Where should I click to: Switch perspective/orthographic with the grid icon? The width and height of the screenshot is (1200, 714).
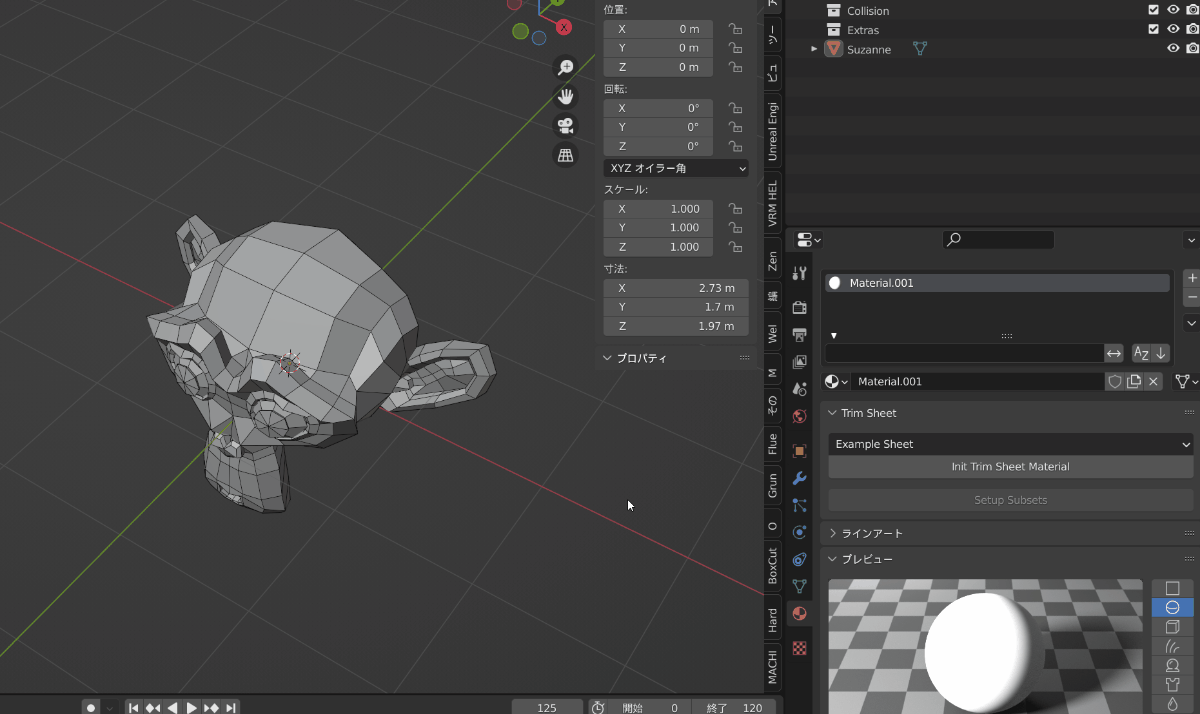click(565, 155)
